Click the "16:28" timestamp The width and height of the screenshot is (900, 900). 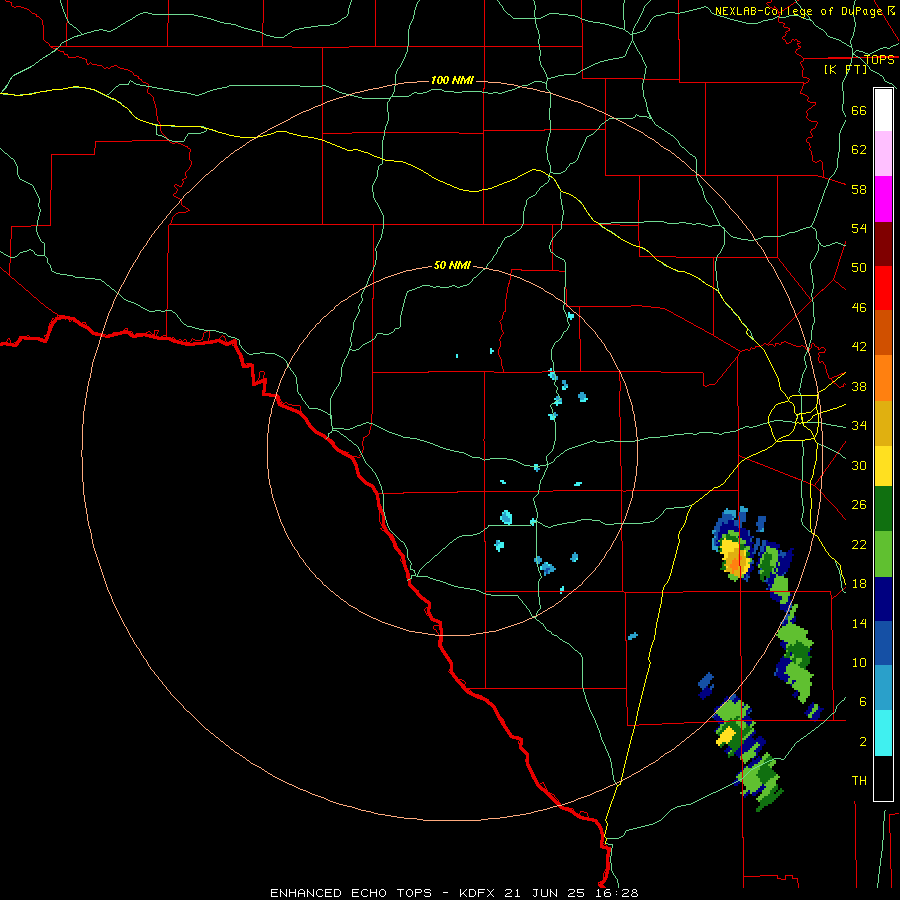[616, 893]
